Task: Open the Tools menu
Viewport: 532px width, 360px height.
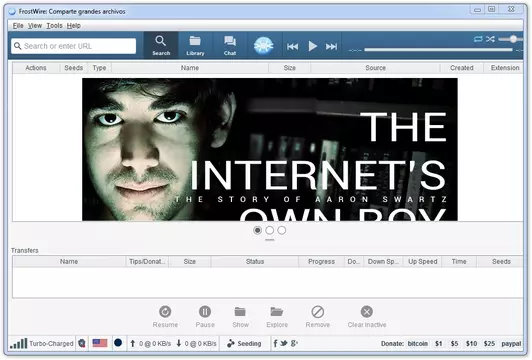Action: 54,25
